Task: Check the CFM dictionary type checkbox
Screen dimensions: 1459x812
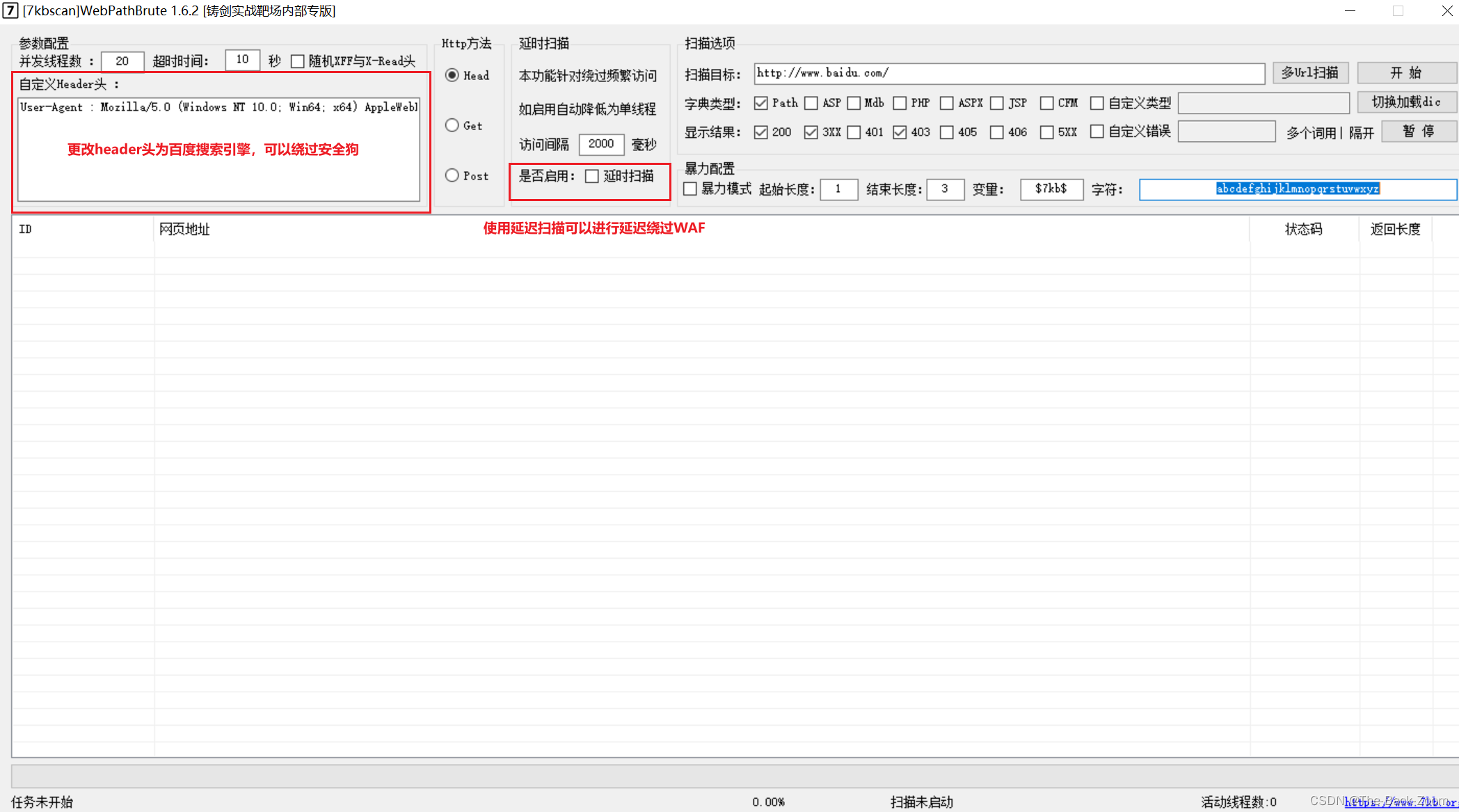Action: [1047, 103]
